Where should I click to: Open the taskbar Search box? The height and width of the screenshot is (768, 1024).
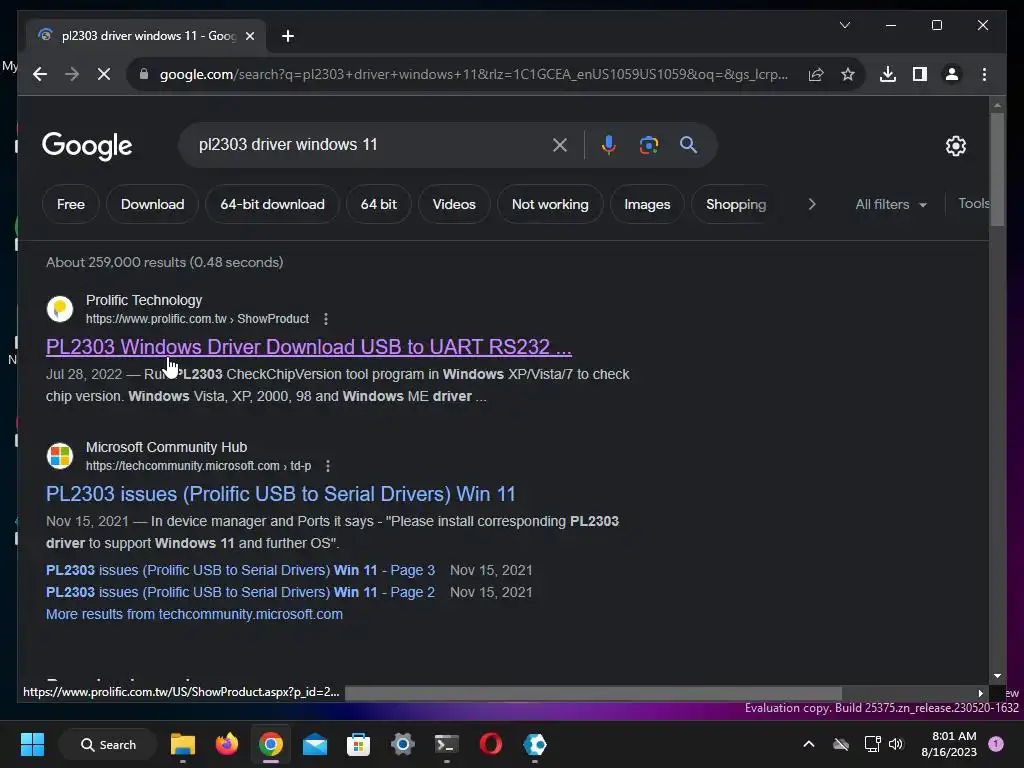tap(108, 744)
